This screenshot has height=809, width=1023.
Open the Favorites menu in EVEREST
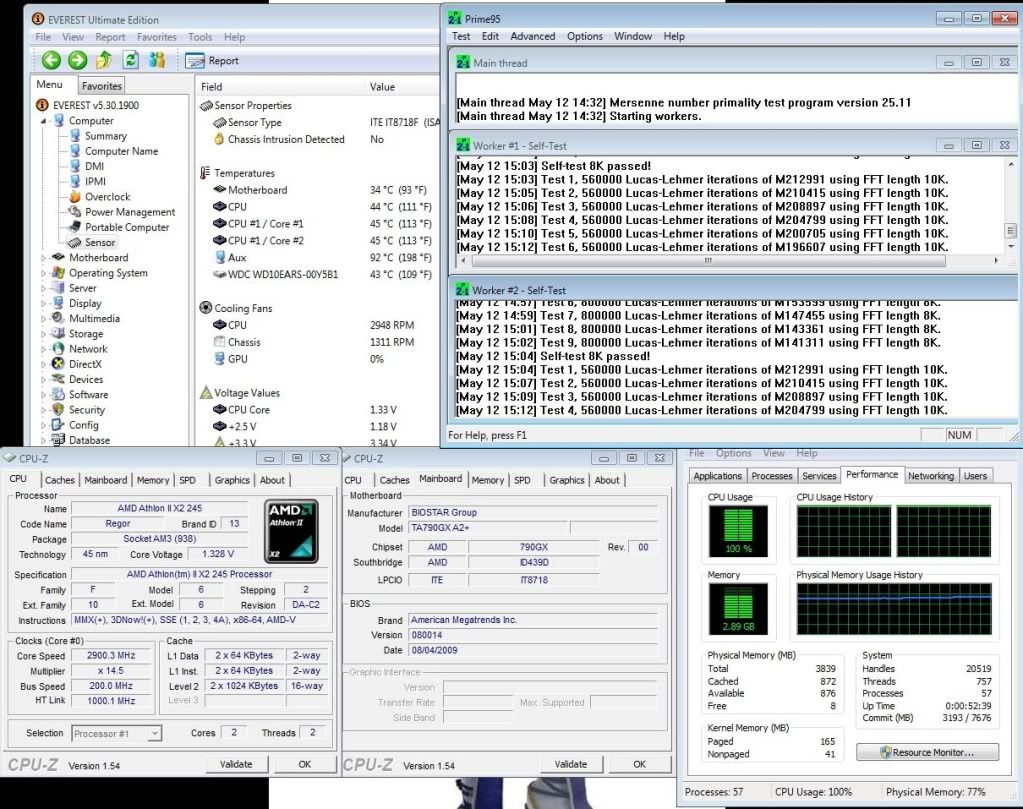pos(157,37)
